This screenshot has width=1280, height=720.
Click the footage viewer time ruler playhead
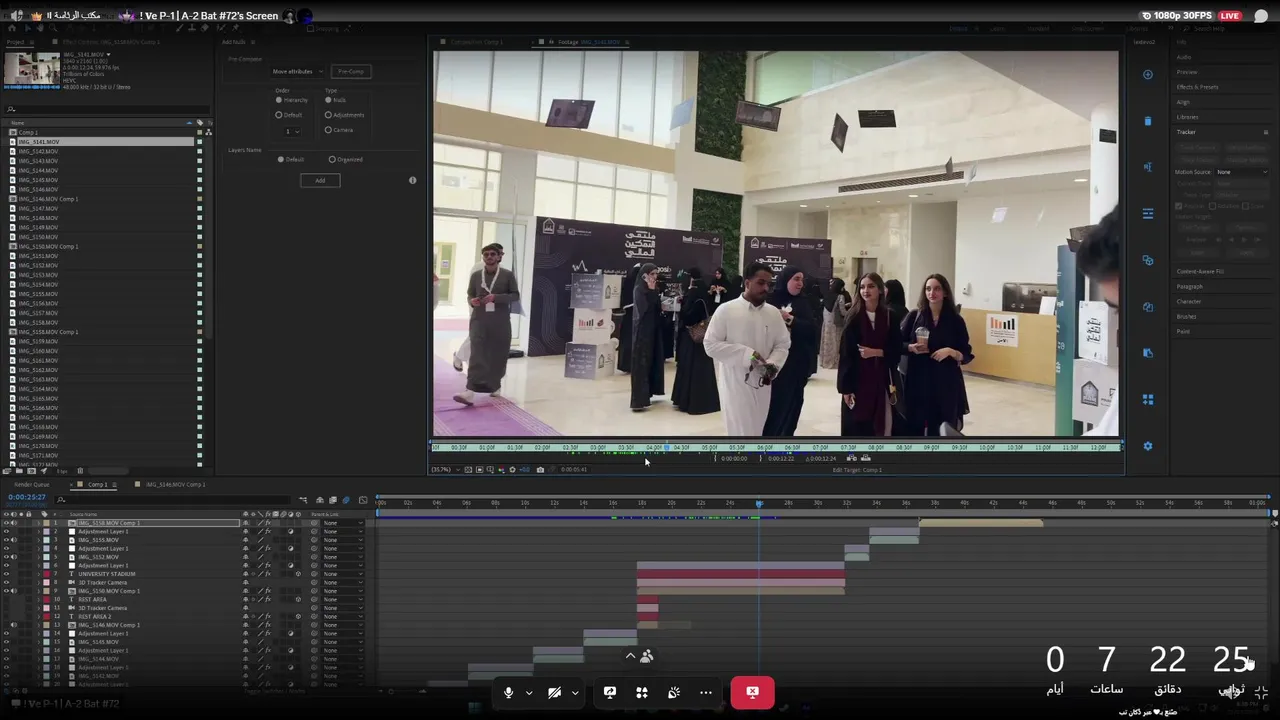666,447
